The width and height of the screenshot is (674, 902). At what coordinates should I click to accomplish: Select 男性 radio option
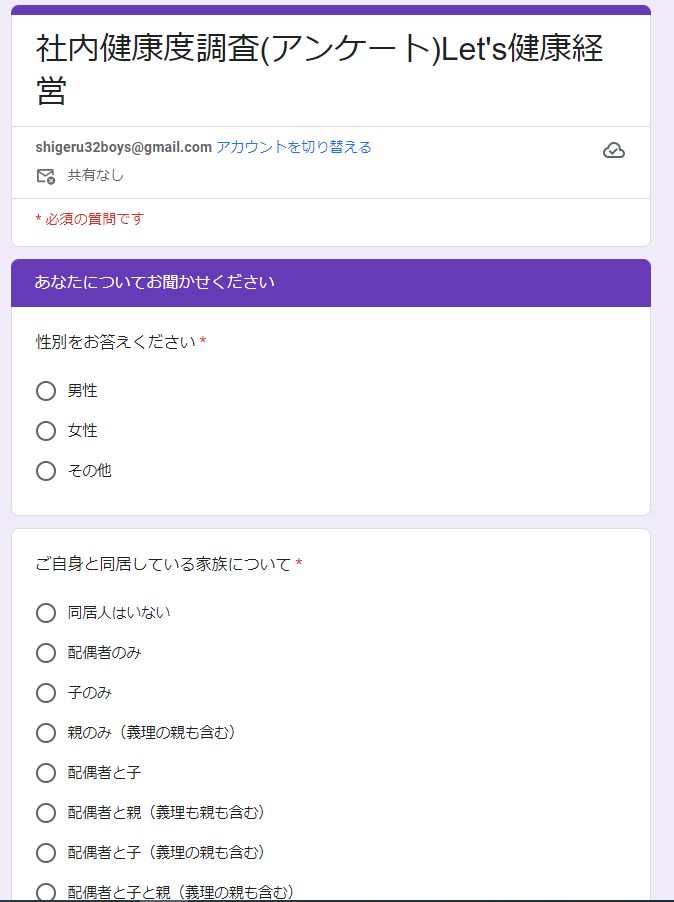pyautogui.click(x=46, y=391)
